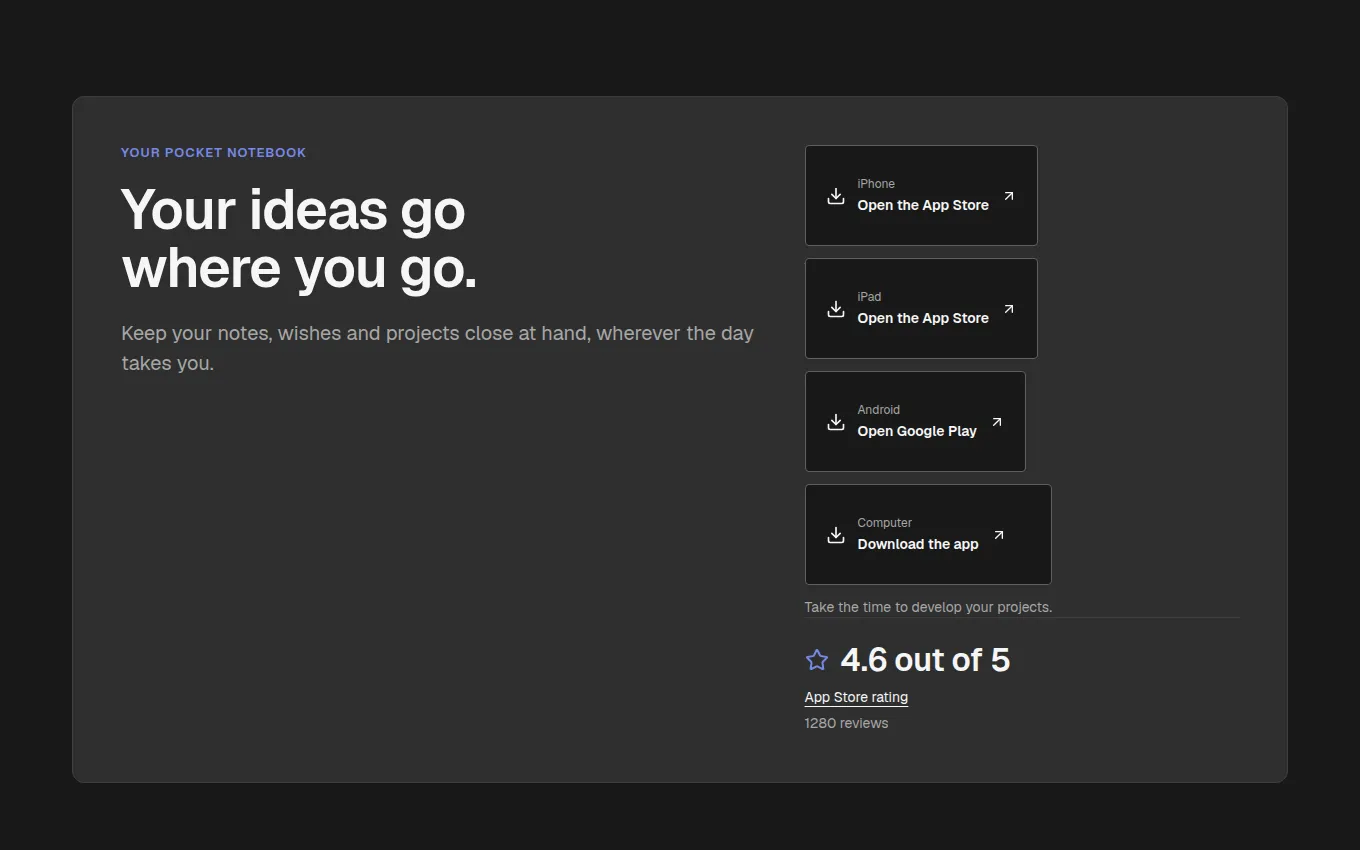This screenshot has height=850, width=1360.
Task: Click the "YOUR POCKET NOTEBOOK" label
Action: pos(214,153)
